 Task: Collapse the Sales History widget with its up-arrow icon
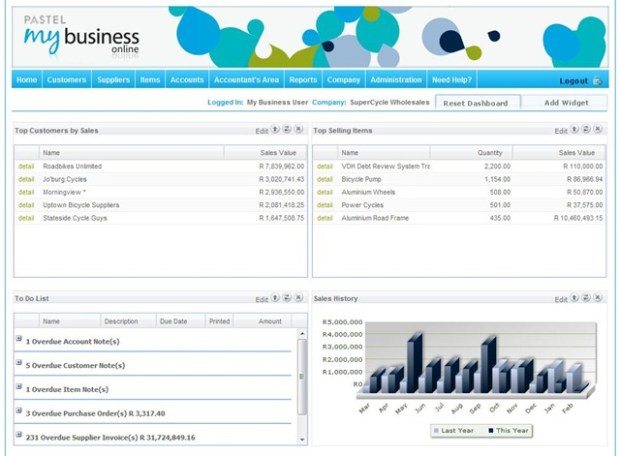575,298
